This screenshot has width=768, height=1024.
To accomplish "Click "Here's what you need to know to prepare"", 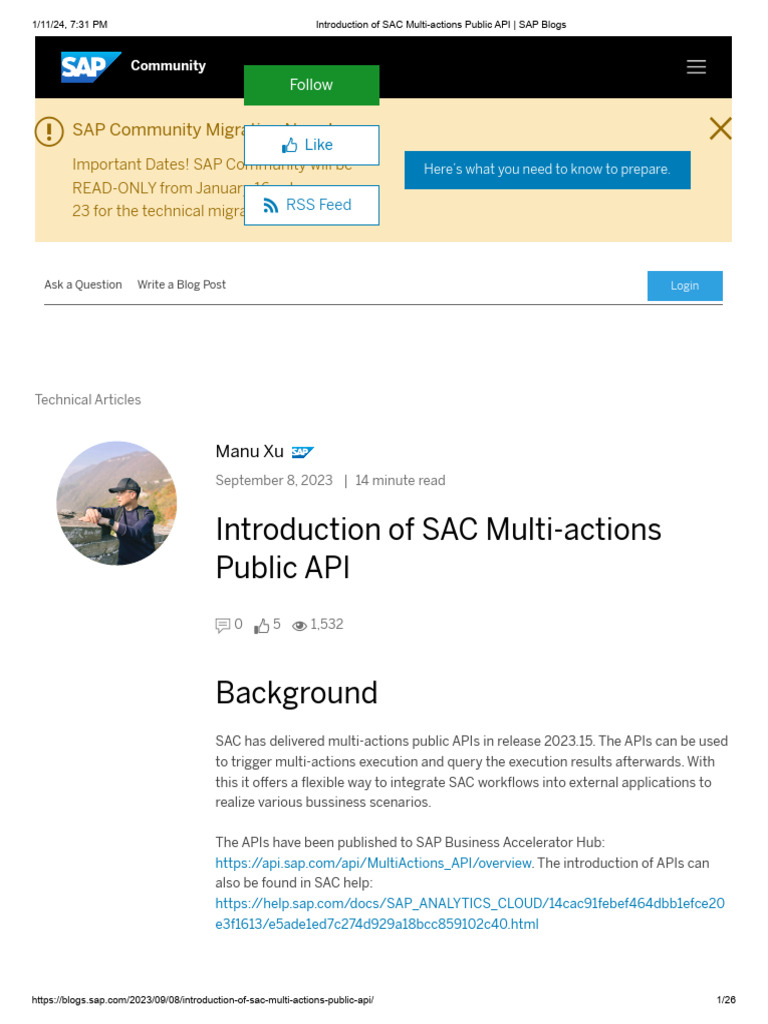I will (547, 170).
